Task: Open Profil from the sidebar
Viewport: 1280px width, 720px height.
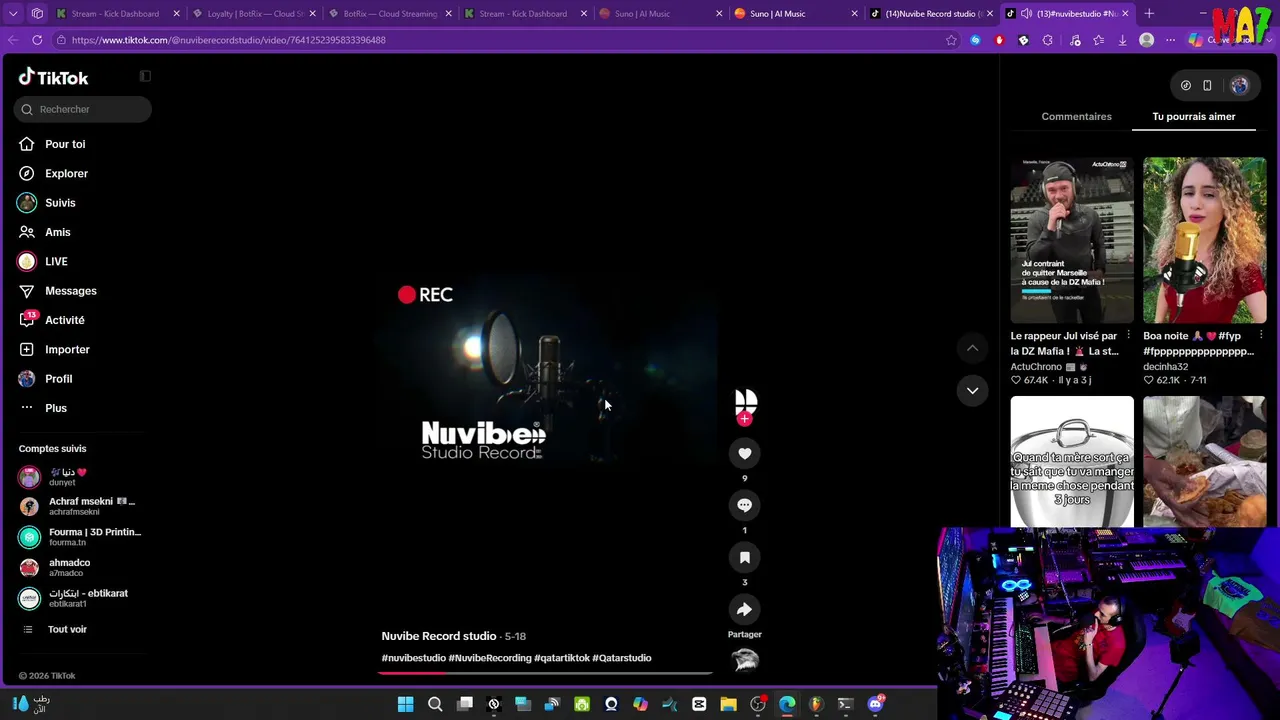Action: coord(58,379)
